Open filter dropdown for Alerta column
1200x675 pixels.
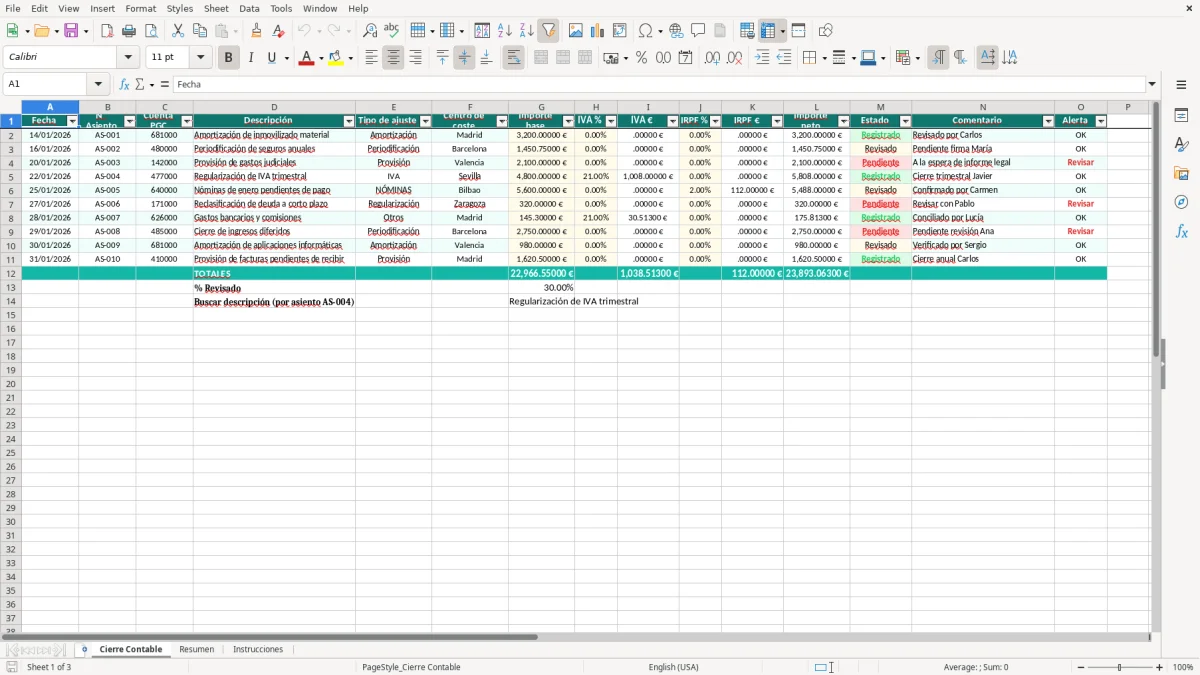(x=1101, y=121)
